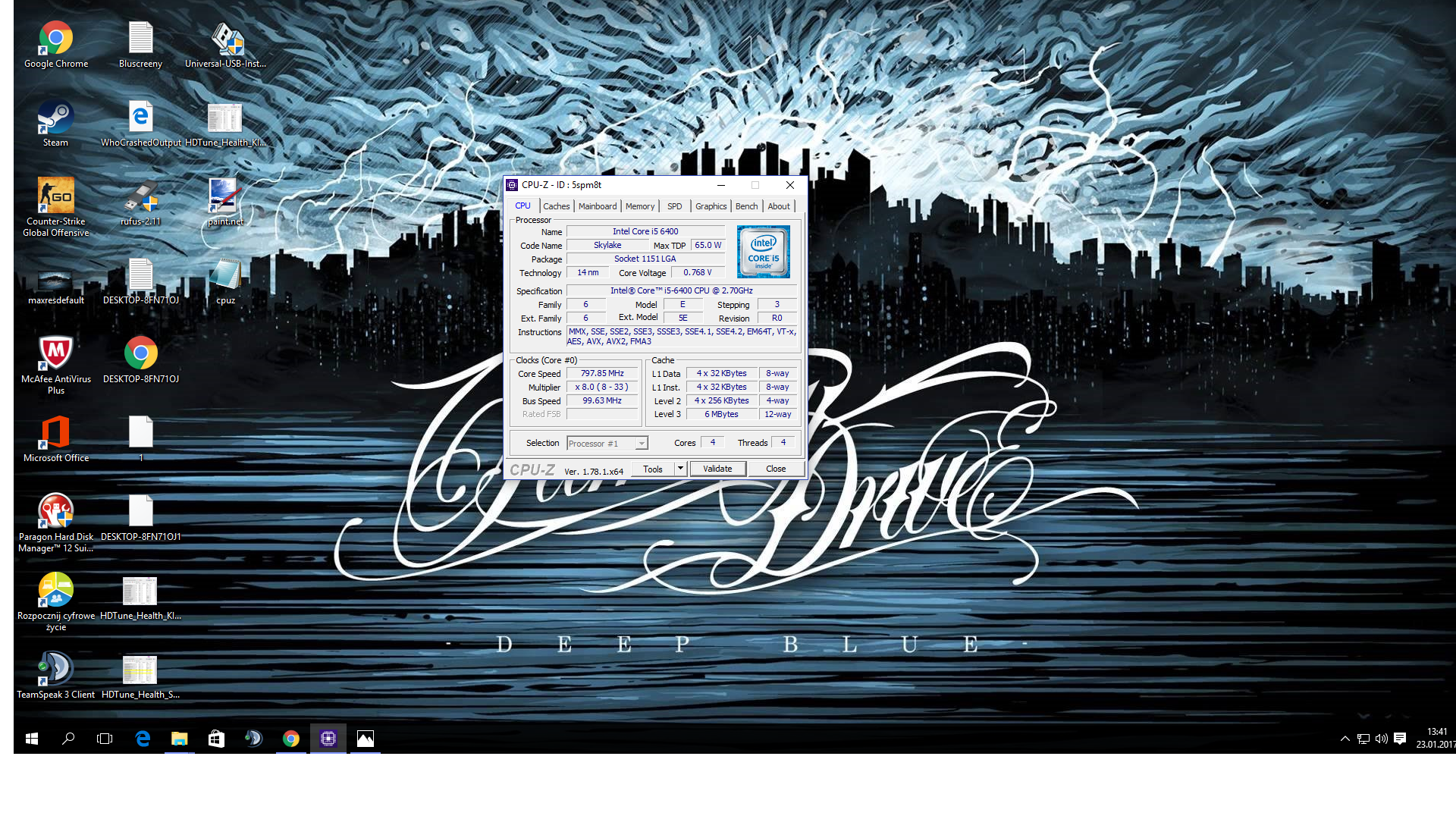
Task: Select the DESKTOP-8FN71OJ1 desktop file
Action: (140, 518)
